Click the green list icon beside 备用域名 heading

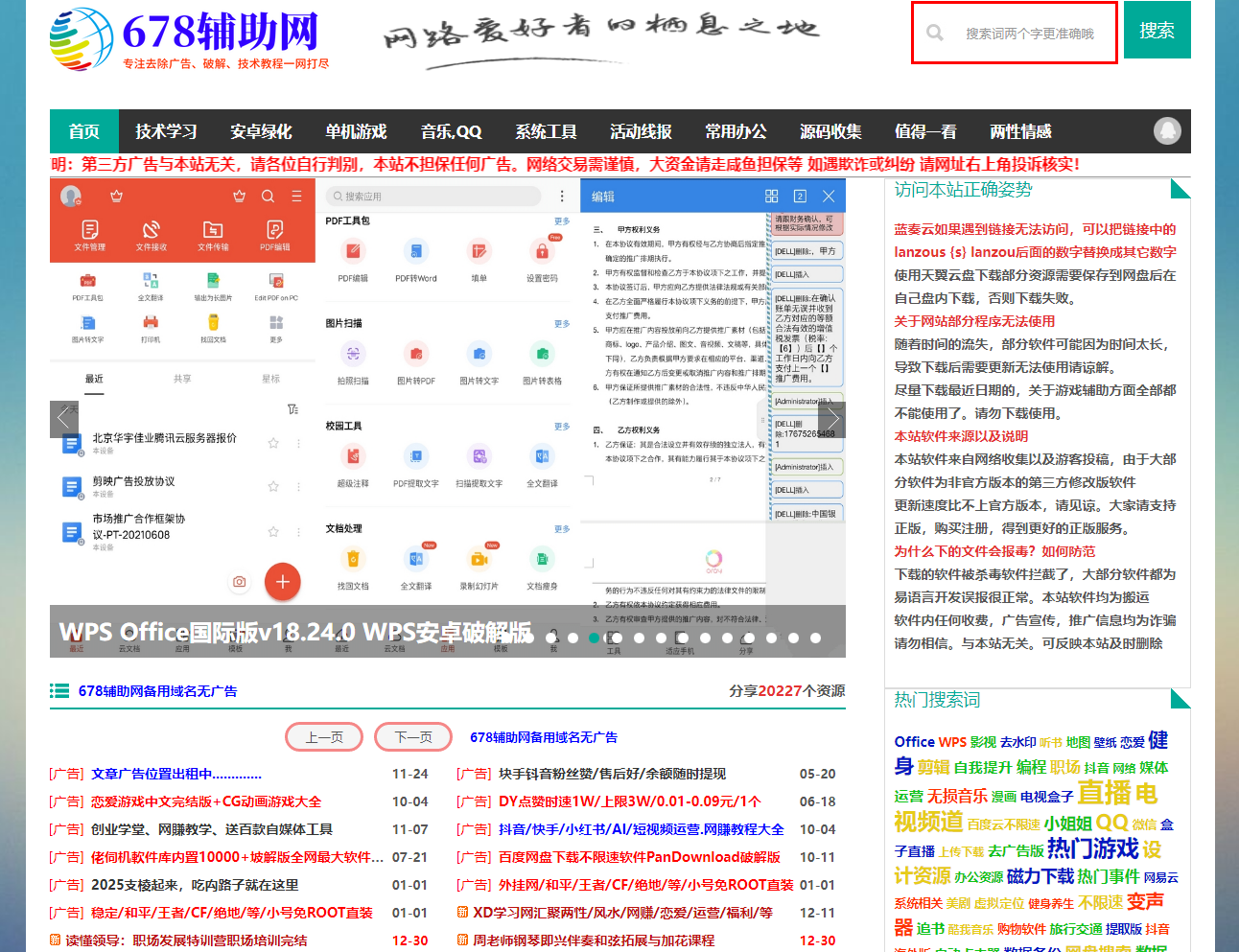point(59,692)
